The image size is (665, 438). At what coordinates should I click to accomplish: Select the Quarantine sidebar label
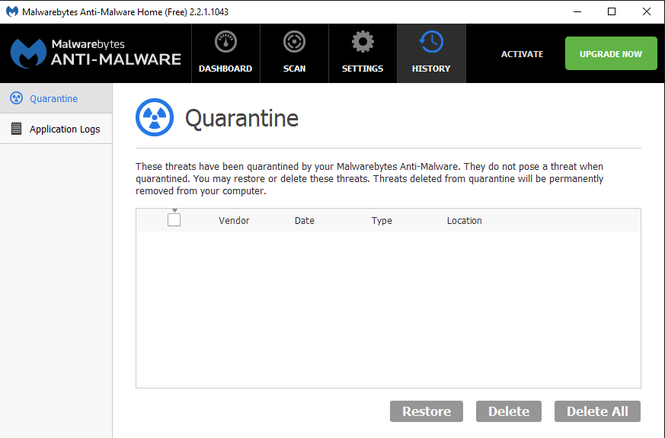click(x=53, y=99)
